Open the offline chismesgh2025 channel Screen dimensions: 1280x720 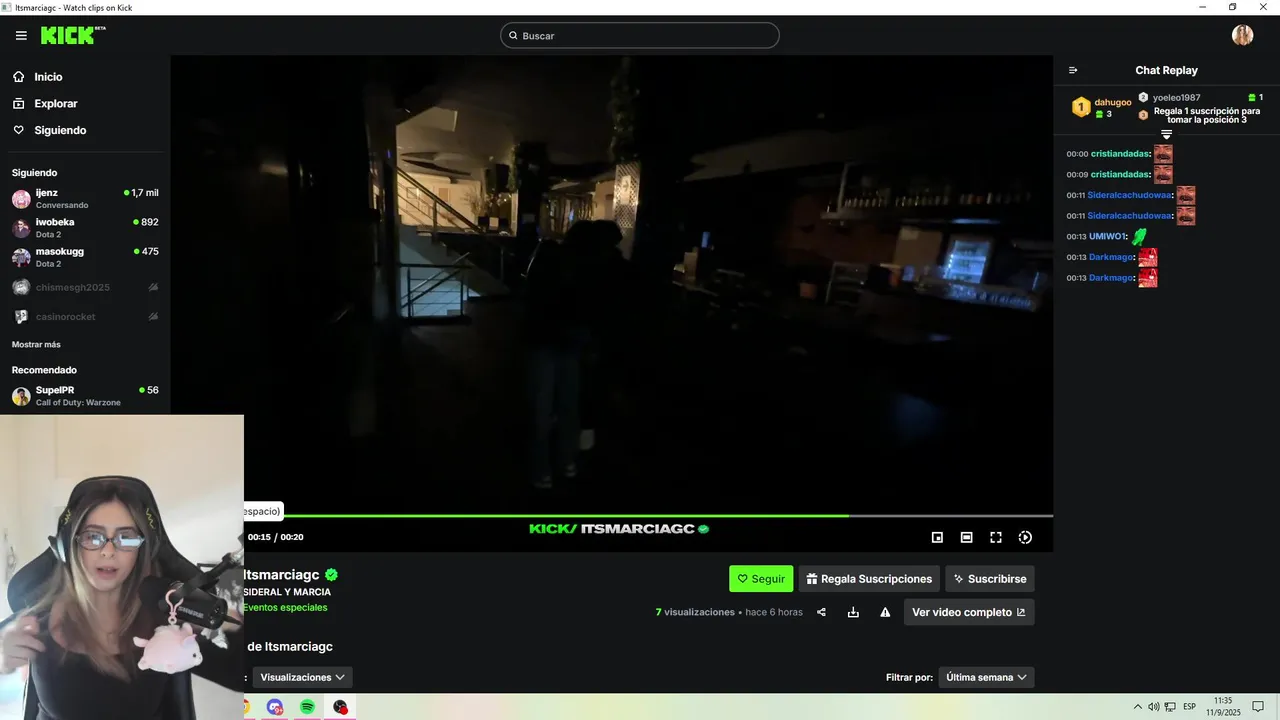[x=85, y=287]
